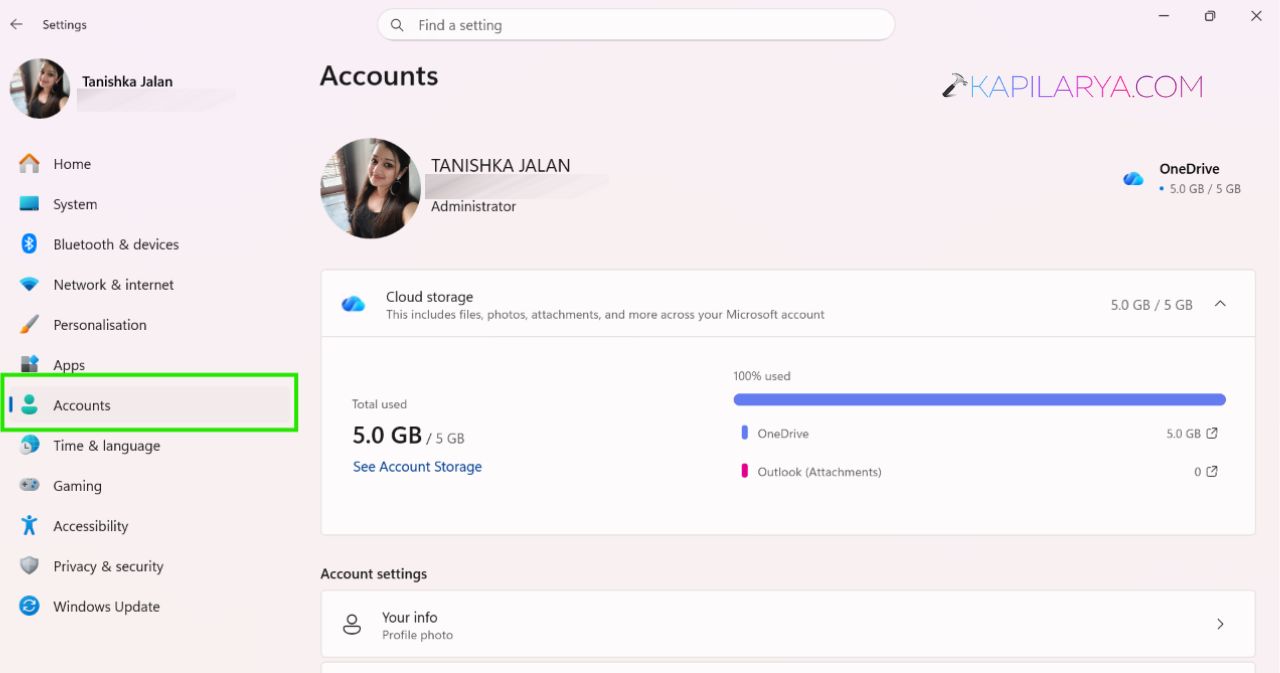Click the Your info person icon

pos(352,625)
